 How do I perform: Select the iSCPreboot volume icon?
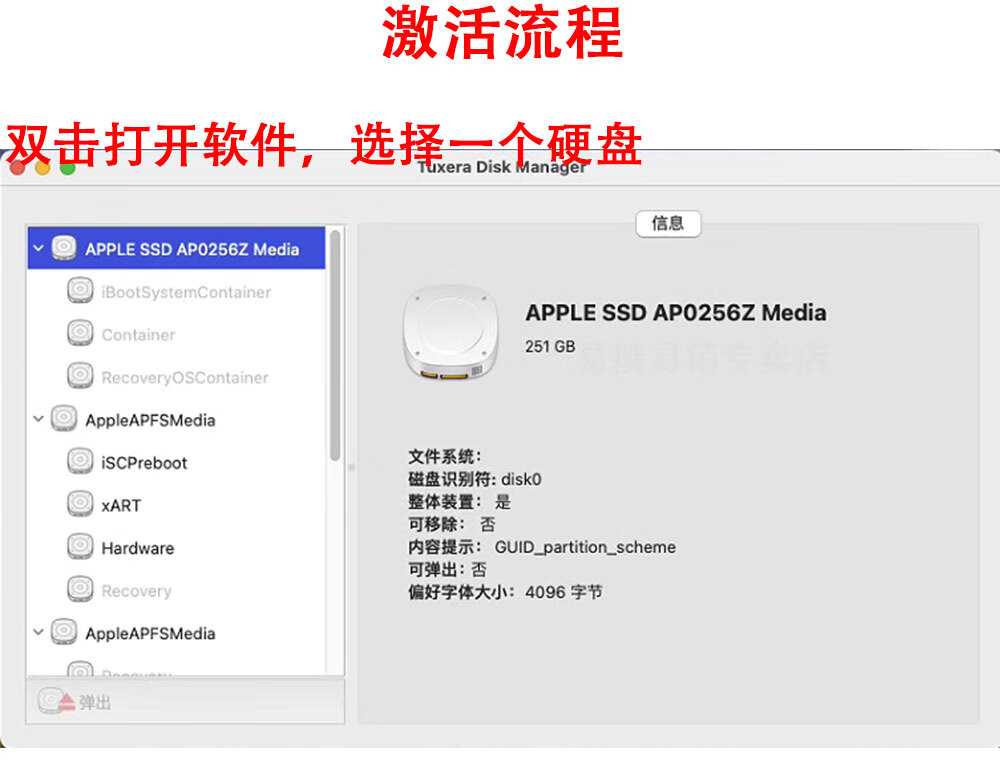point(80,462)
